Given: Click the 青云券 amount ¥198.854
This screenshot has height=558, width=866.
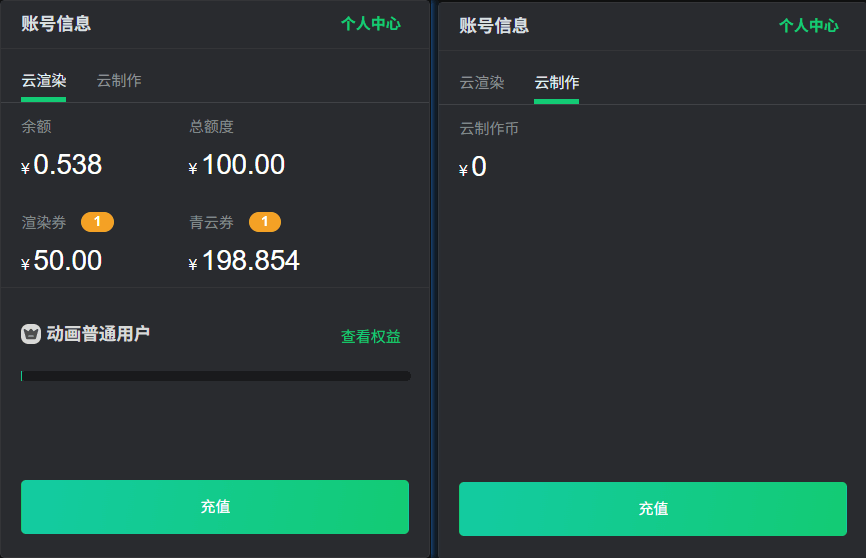Looking at the screenshot, I should pos(244,261).
